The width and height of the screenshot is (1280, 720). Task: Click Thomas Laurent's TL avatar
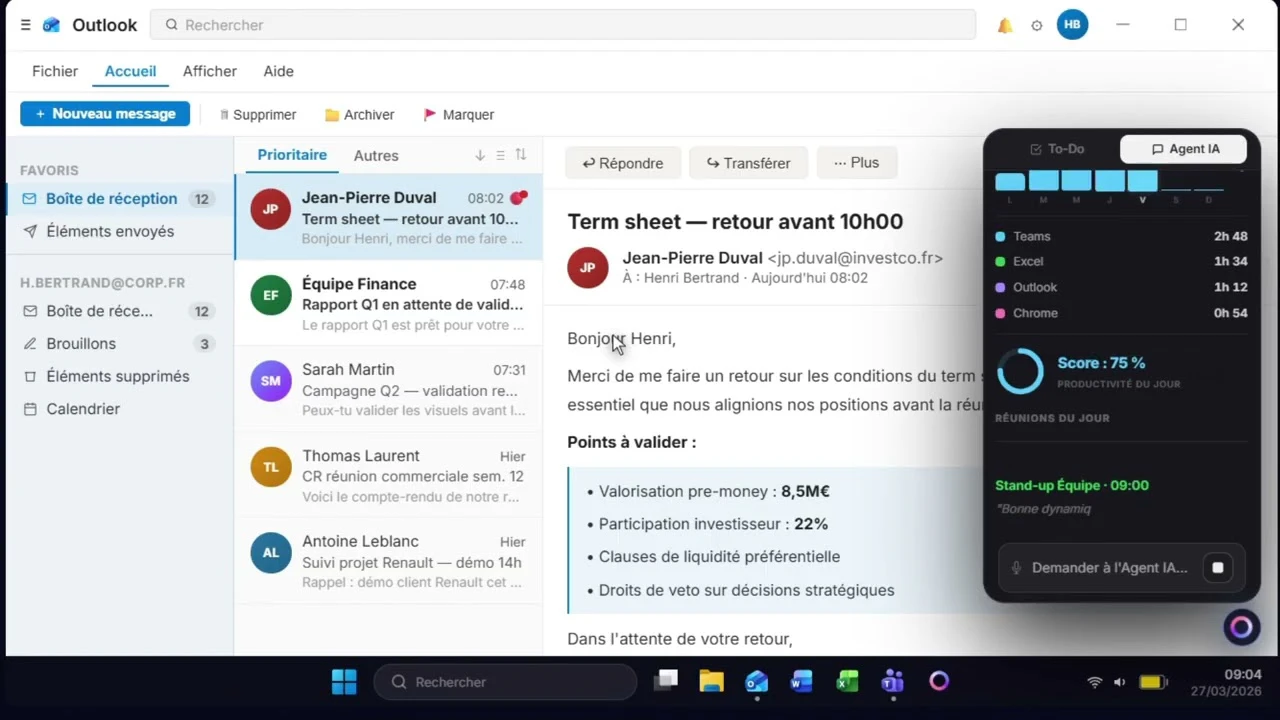click(x=270, y=467)
